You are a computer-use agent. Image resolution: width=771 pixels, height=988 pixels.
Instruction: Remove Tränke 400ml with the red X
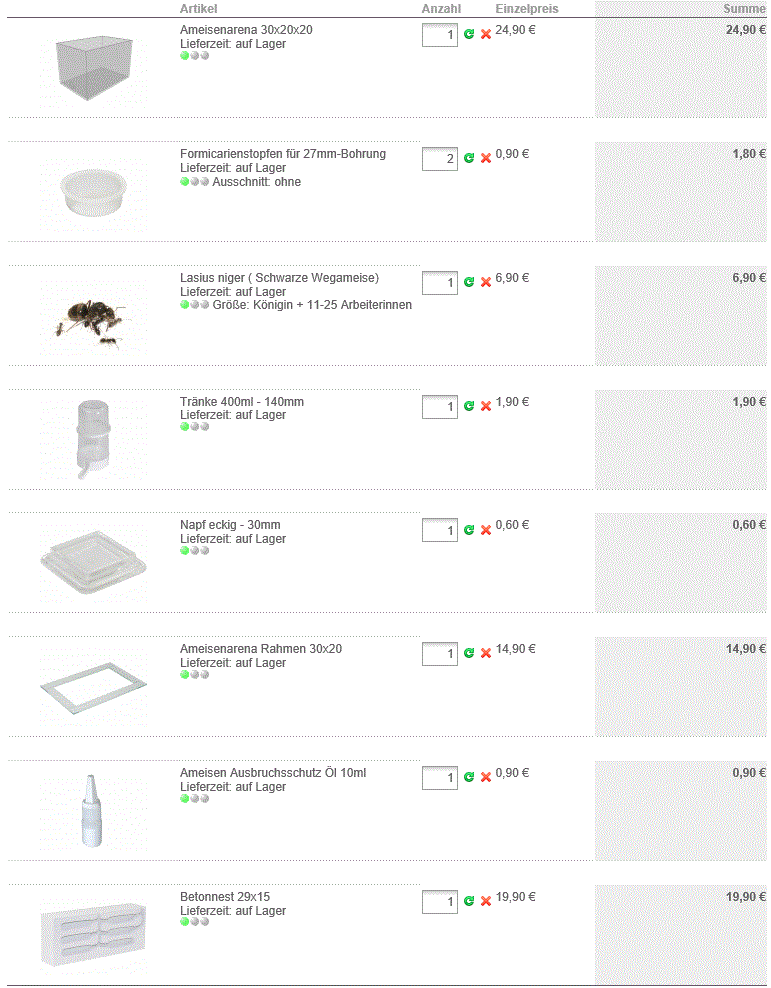click(486, 406)
